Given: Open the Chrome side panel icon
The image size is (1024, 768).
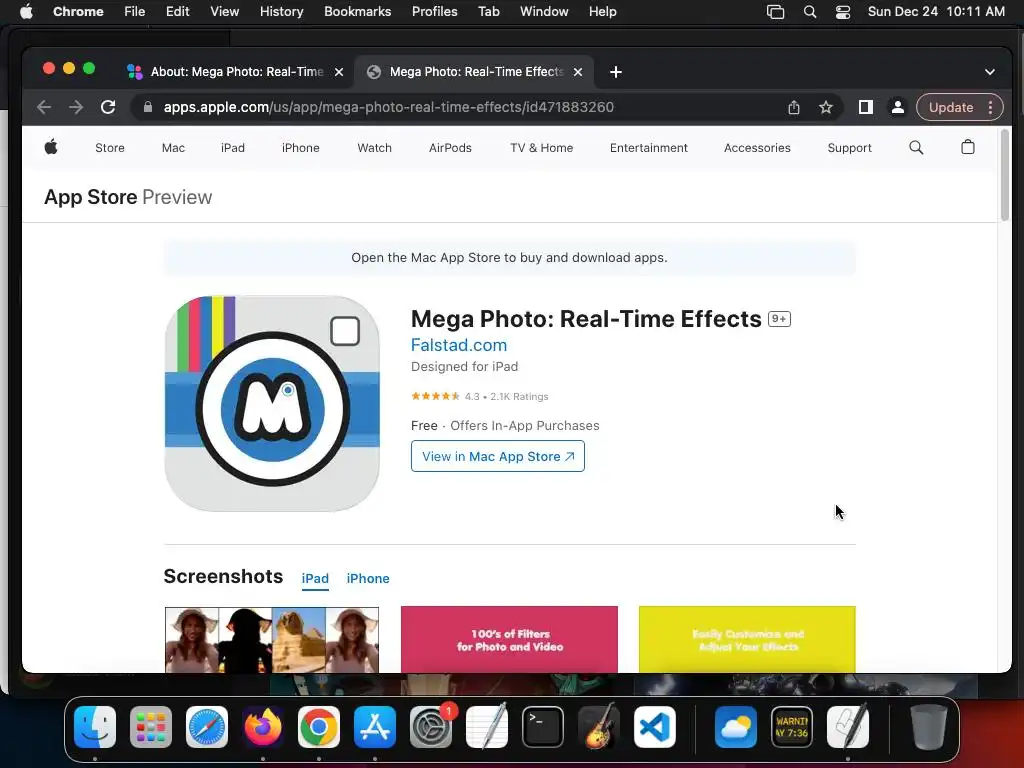Looking at the screenshot, I should [x=865, y=107].
